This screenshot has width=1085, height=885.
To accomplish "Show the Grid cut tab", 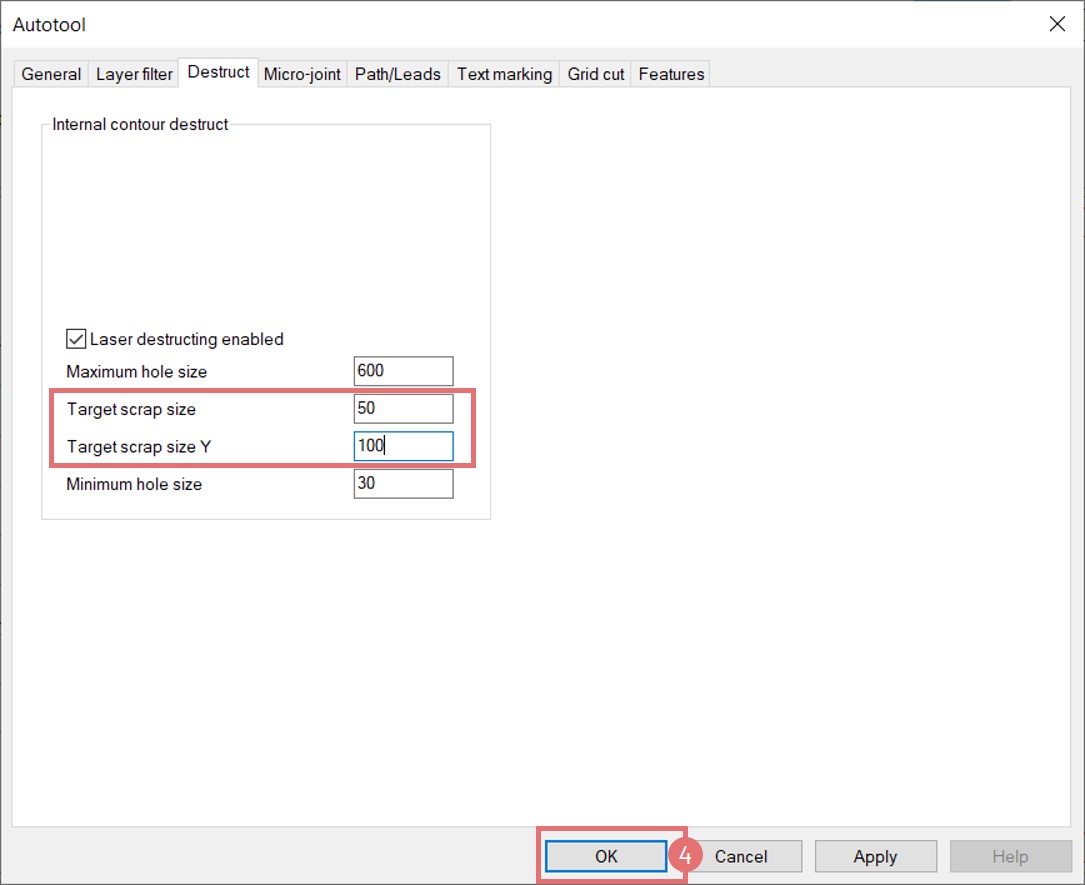I will point(596,75).
